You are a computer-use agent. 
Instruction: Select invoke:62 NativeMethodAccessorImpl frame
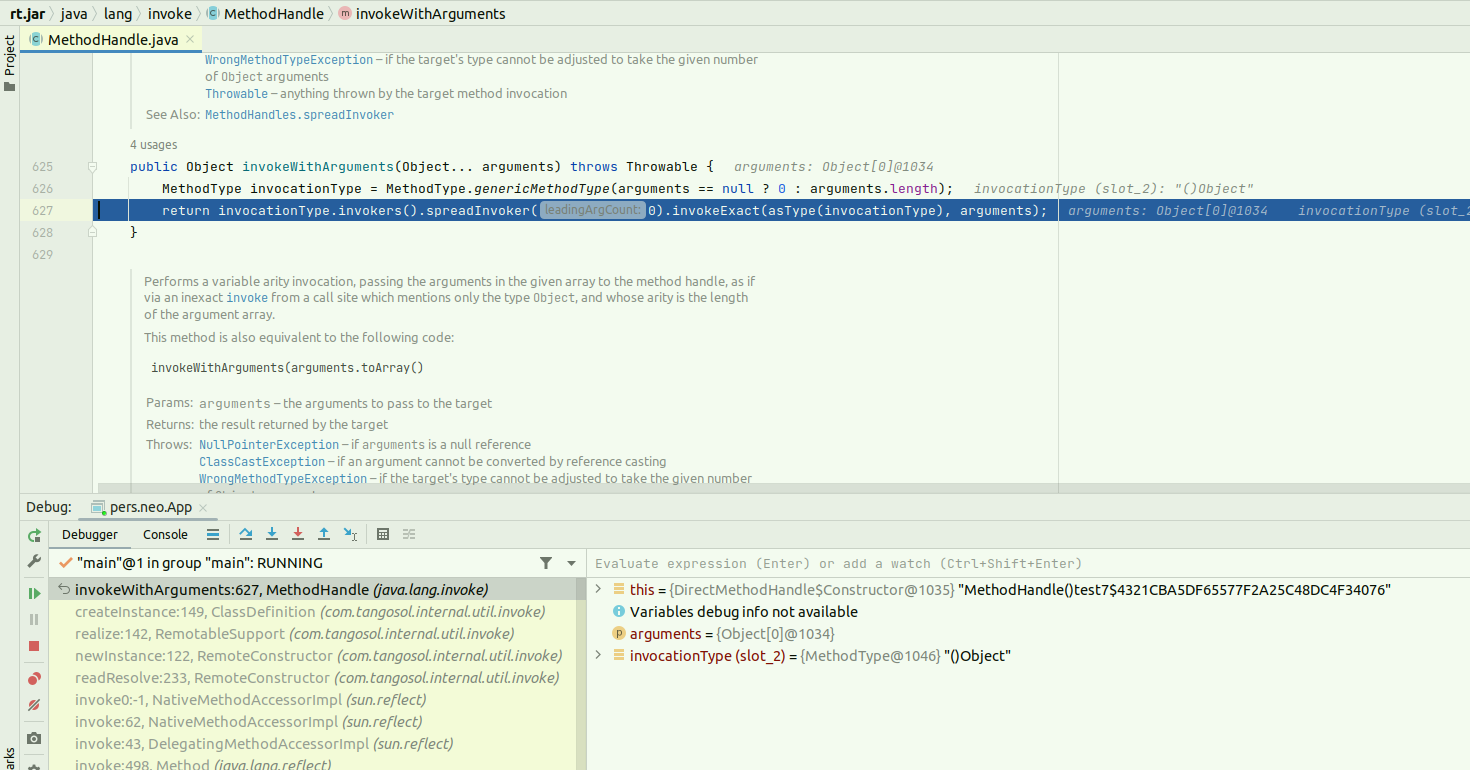tap(314, 722)
